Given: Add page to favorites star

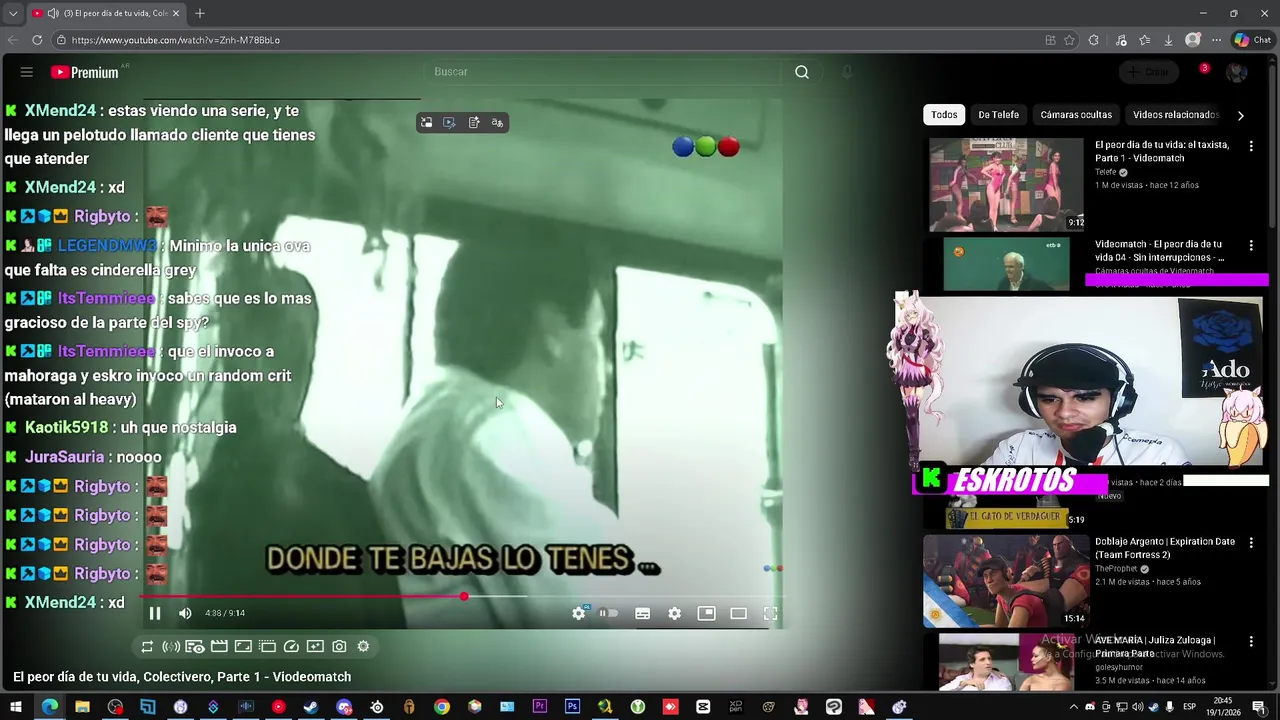Looking at the screenshot, I should [x=1069, y=40].
